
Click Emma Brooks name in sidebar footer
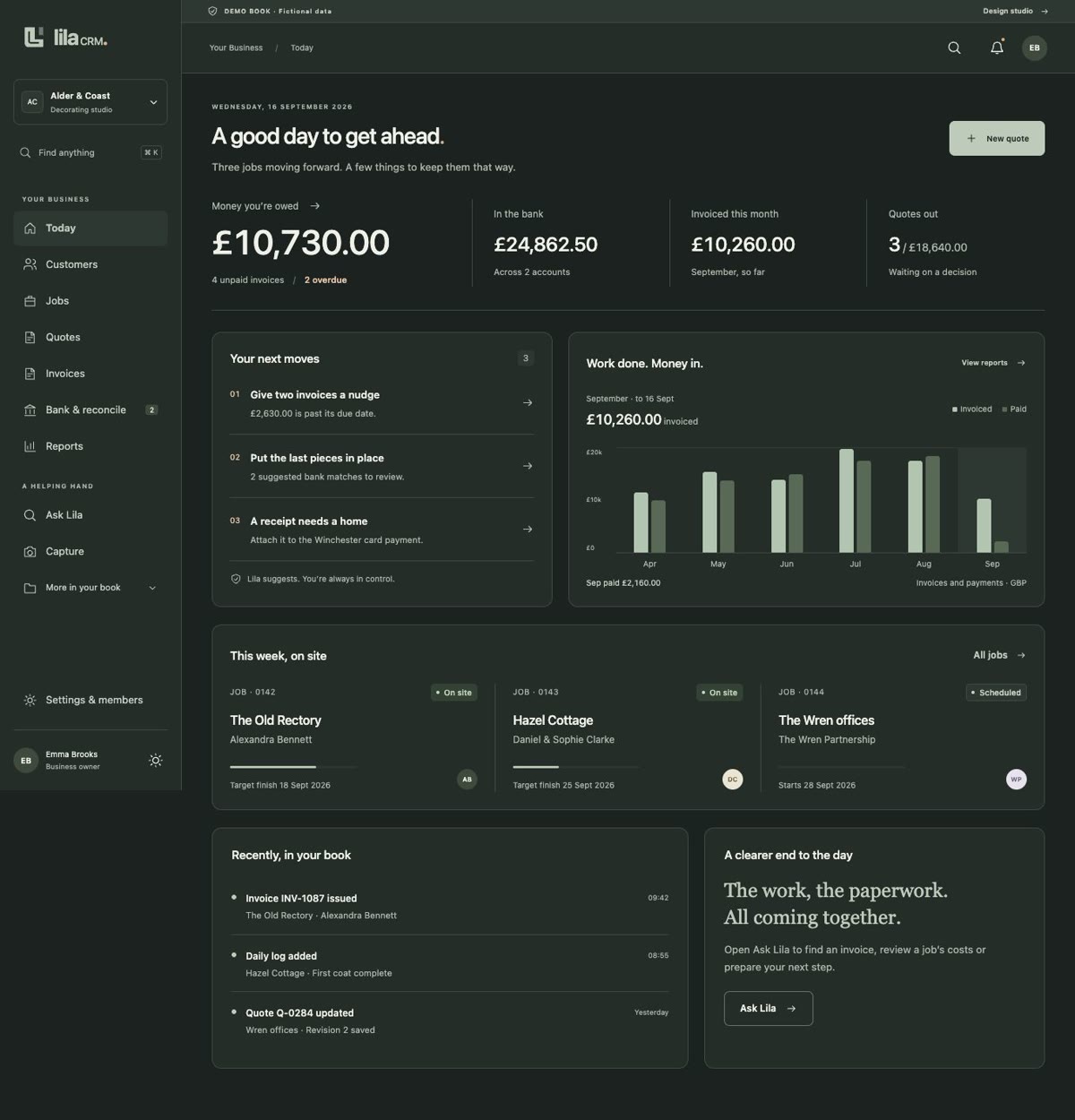[x=72, y=754]
